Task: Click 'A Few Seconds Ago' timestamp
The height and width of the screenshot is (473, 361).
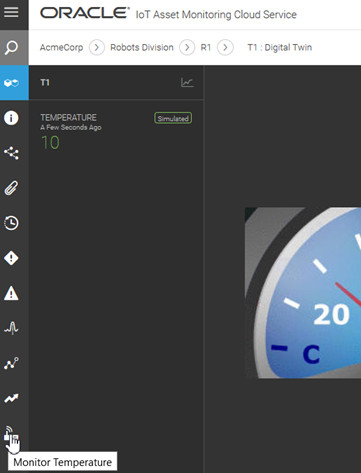Action: [x=71, y=127]
